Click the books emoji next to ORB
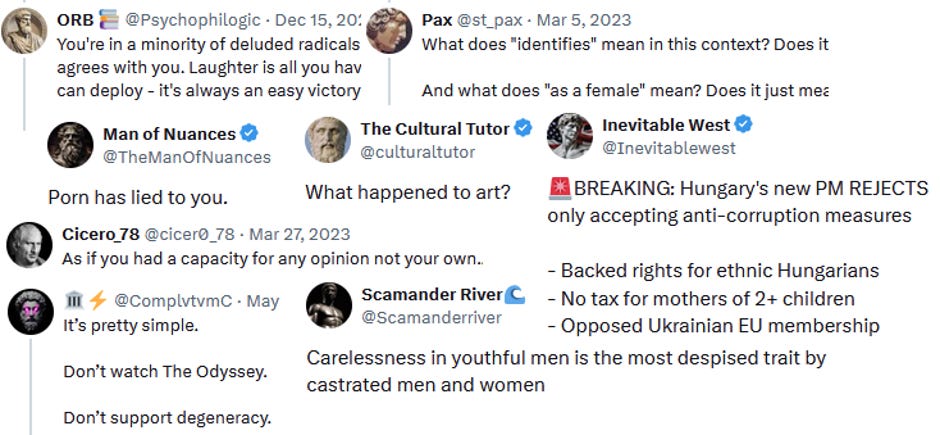The image size is (940, 435). (109, 20)
